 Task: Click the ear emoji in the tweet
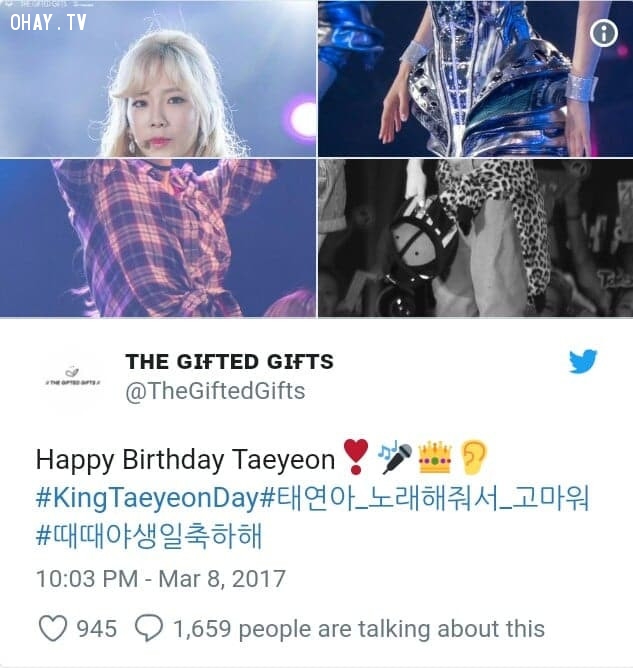point(474,458)
